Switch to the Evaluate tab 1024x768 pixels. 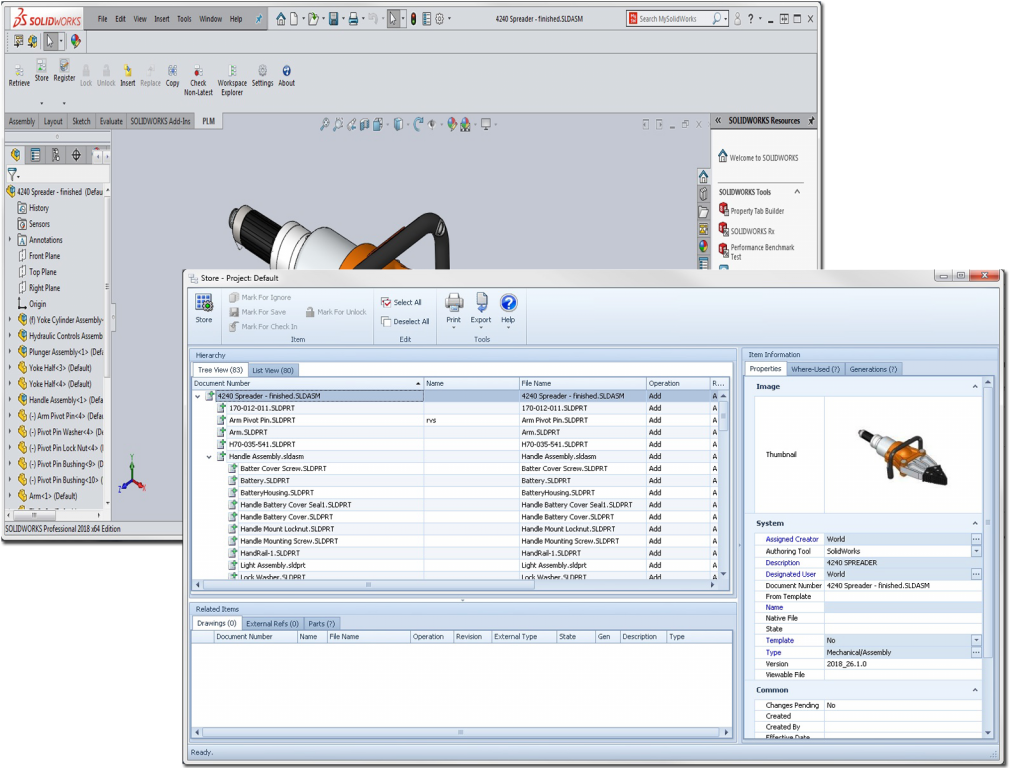[111, 121]
